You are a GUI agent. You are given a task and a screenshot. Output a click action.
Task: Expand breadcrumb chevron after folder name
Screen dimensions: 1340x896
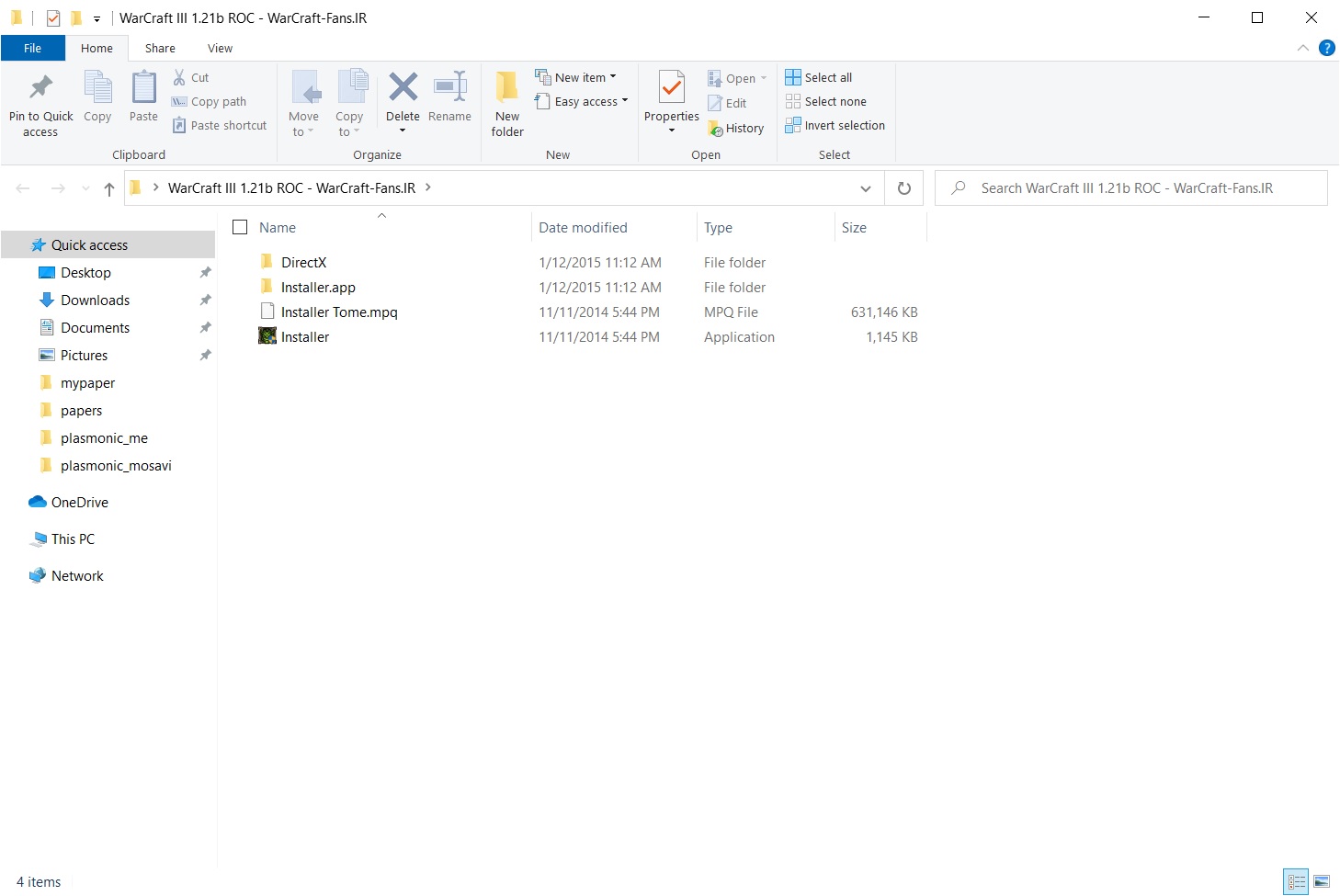pos(428,187)
